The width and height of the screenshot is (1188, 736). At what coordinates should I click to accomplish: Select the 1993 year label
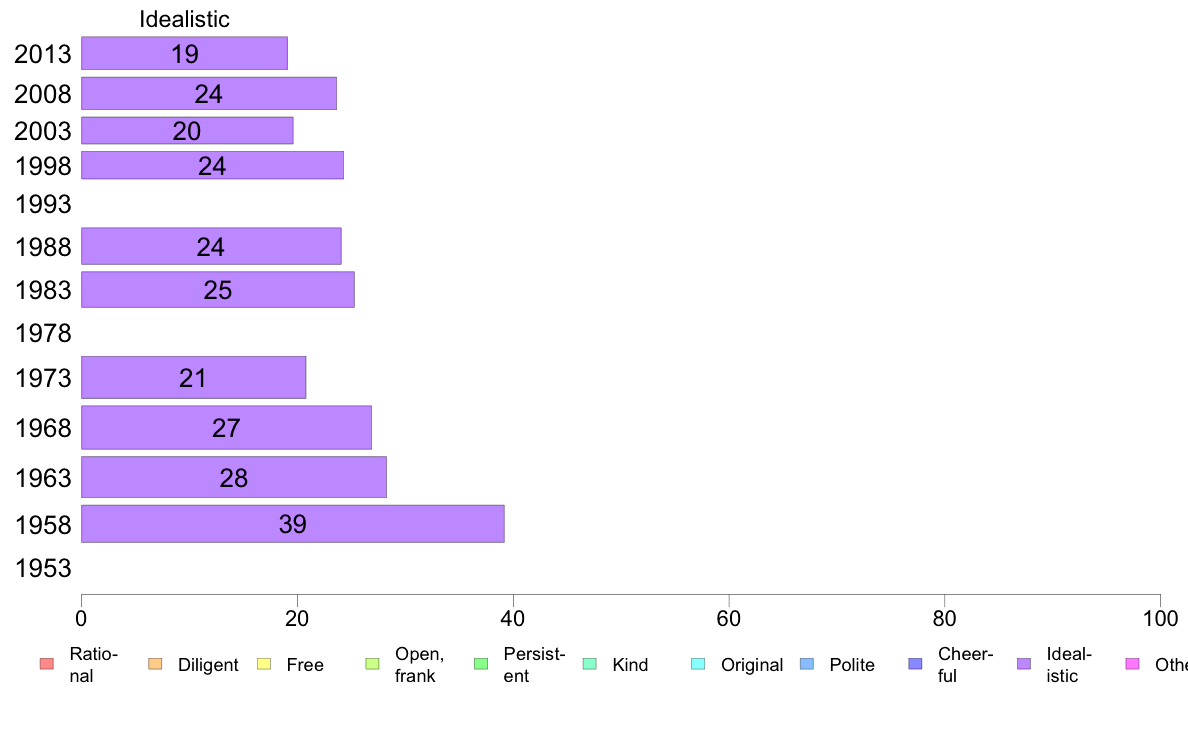click(x=43, y=204)
